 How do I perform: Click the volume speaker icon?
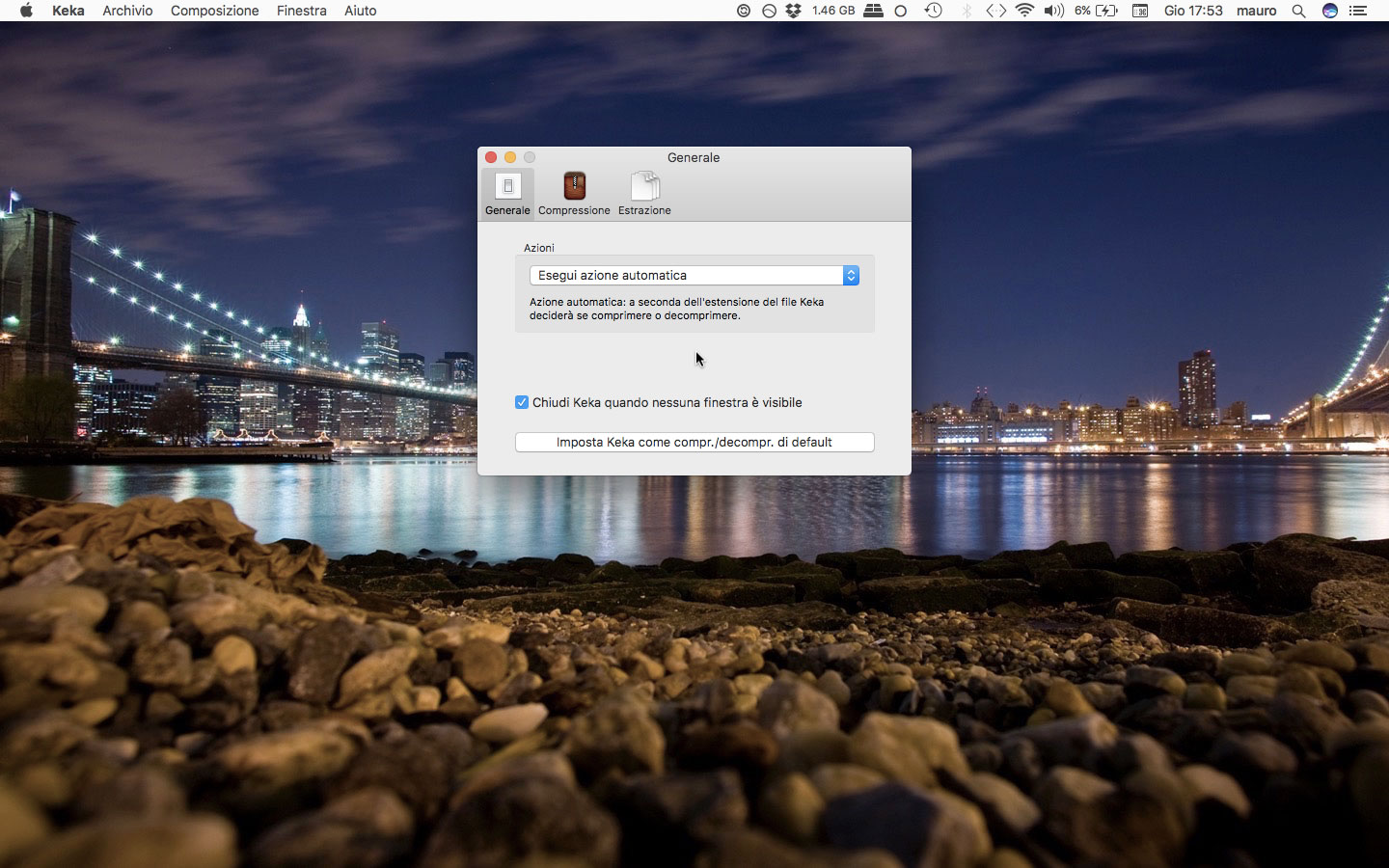[1053, 11]
